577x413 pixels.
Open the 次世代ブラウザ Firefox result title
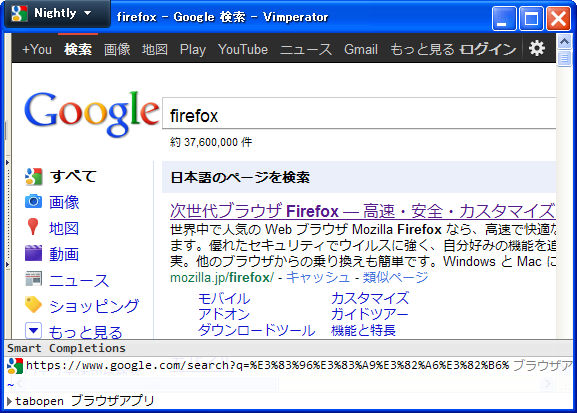(x=362, y=211)
